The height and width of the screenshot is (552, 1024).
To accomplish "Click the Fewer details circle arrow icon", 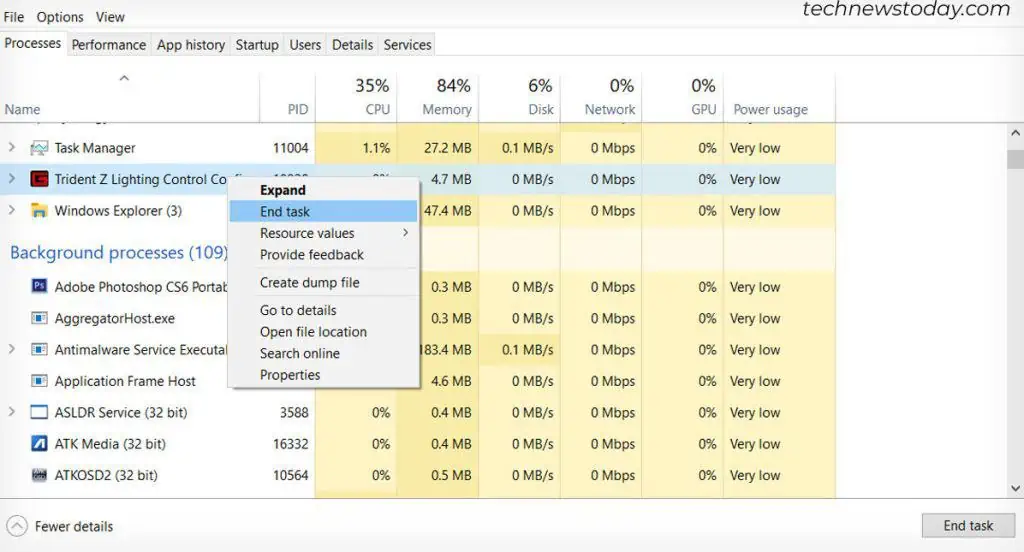I will [17, 526].
